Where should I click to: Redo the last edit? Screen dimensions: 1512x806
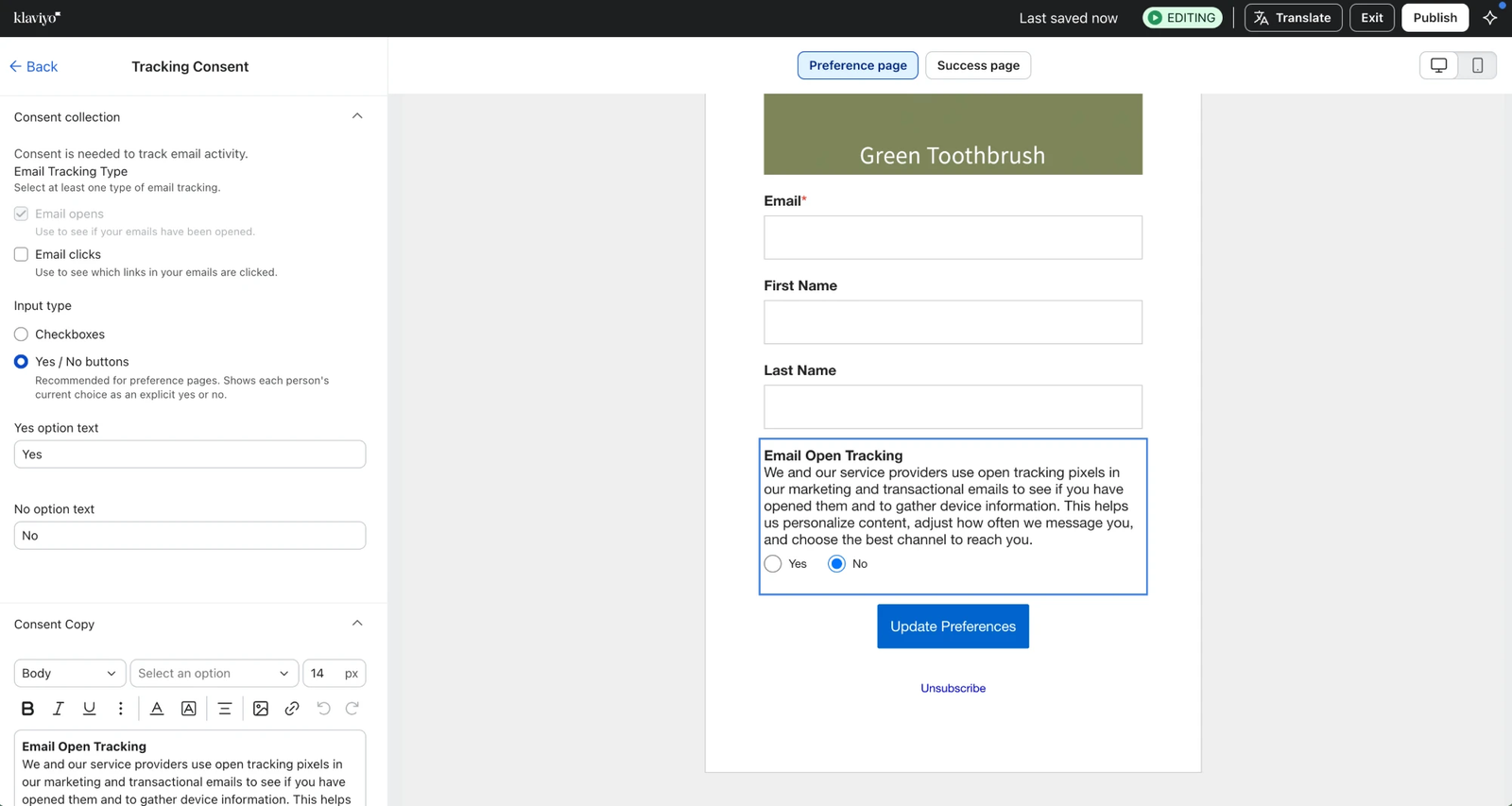[352, 708]
